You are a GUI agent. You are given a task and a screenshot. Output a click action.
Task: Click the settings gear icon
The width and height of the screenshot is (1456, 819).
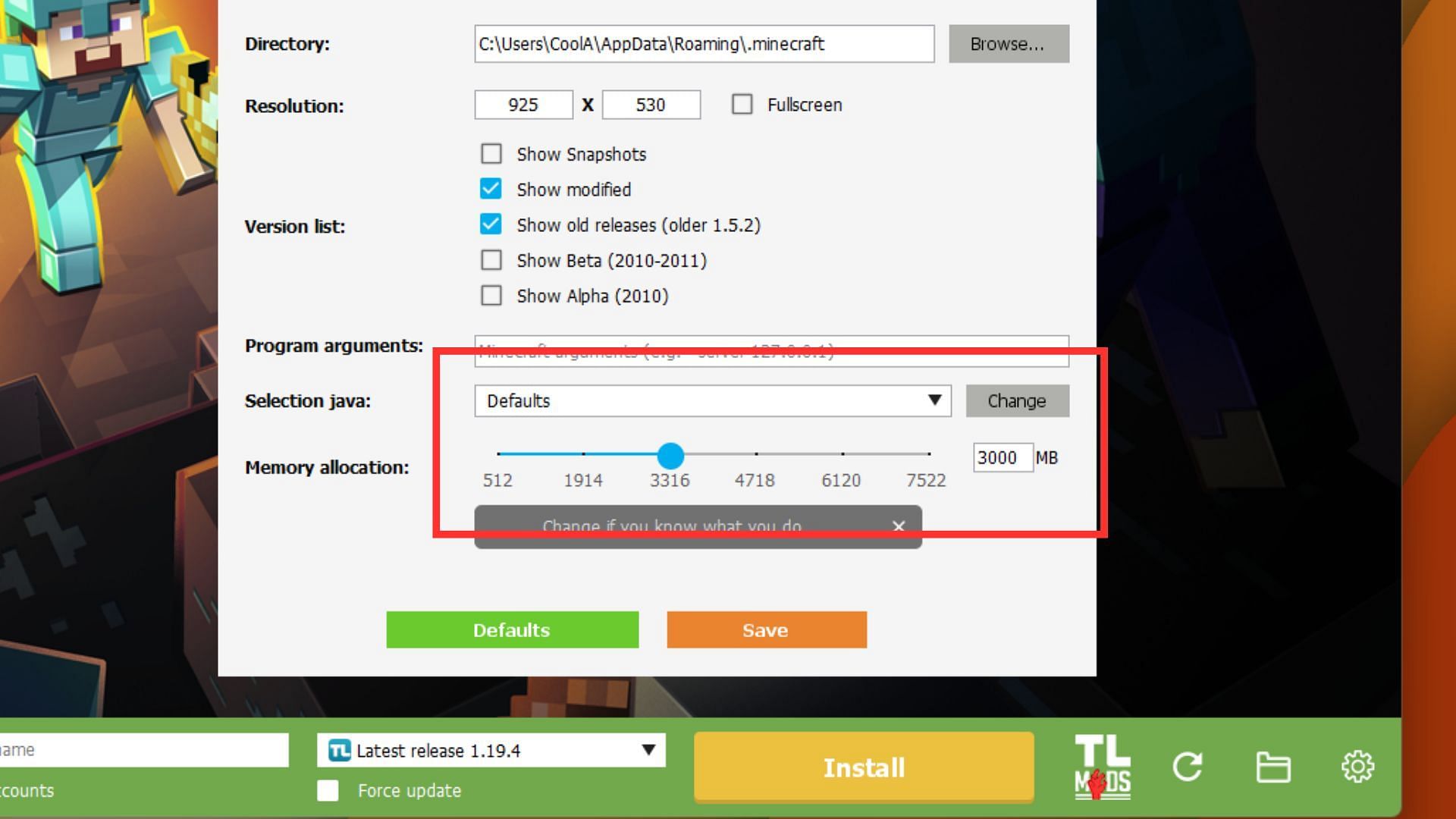[x=1357, y=767]
